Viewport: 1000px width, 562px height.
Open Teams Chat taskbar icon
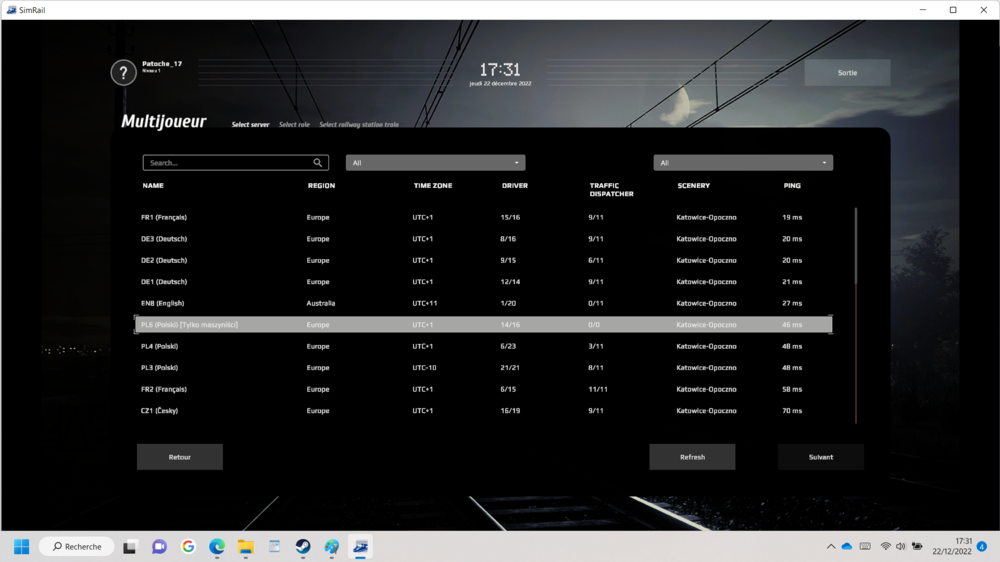tap(159, 547)
